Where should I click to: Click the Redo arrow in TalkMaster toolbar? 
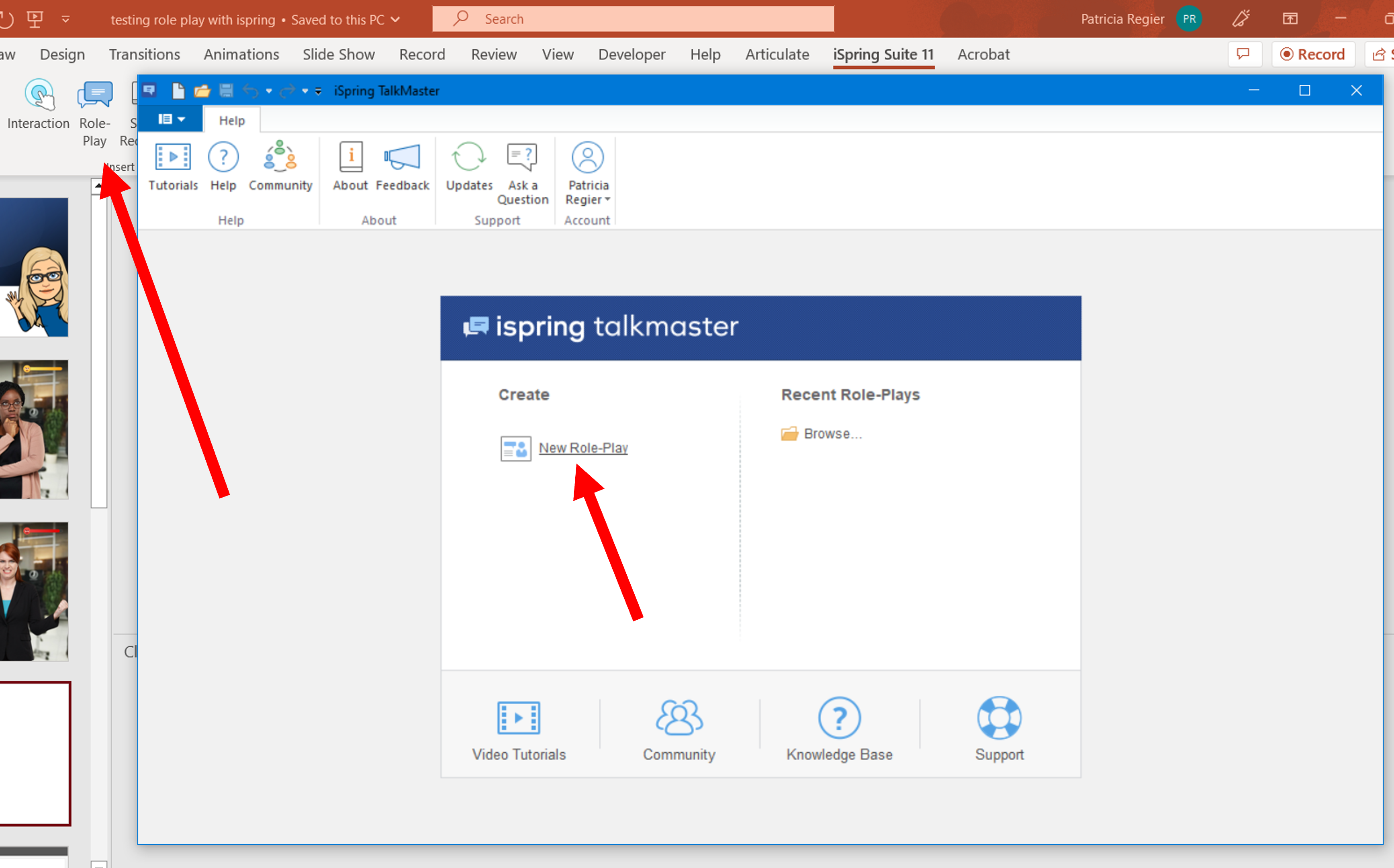coord(287,91)
